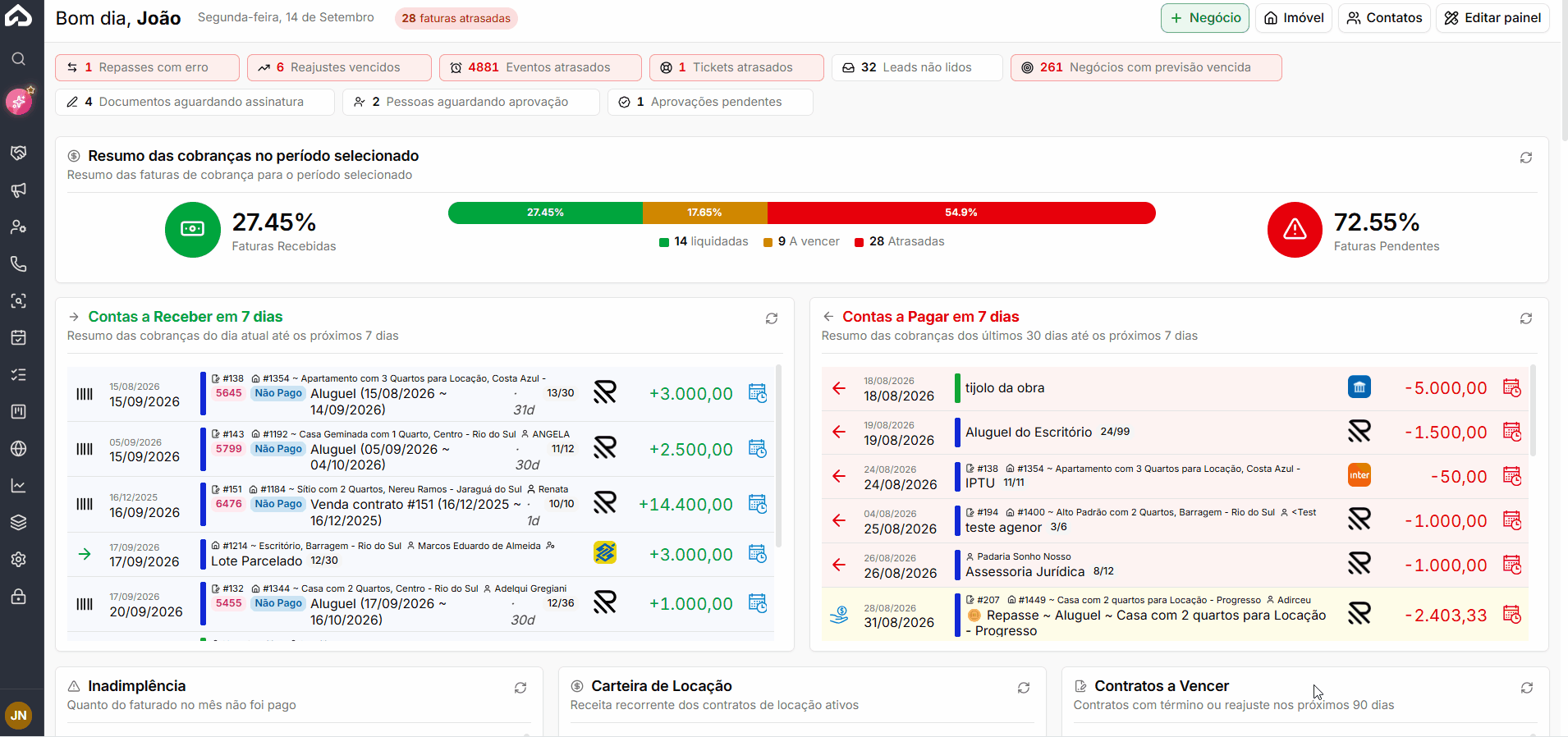Viewport: 1568px width, 737px height.
Task: Click the Negócio add button
Action: (1205, 18)
